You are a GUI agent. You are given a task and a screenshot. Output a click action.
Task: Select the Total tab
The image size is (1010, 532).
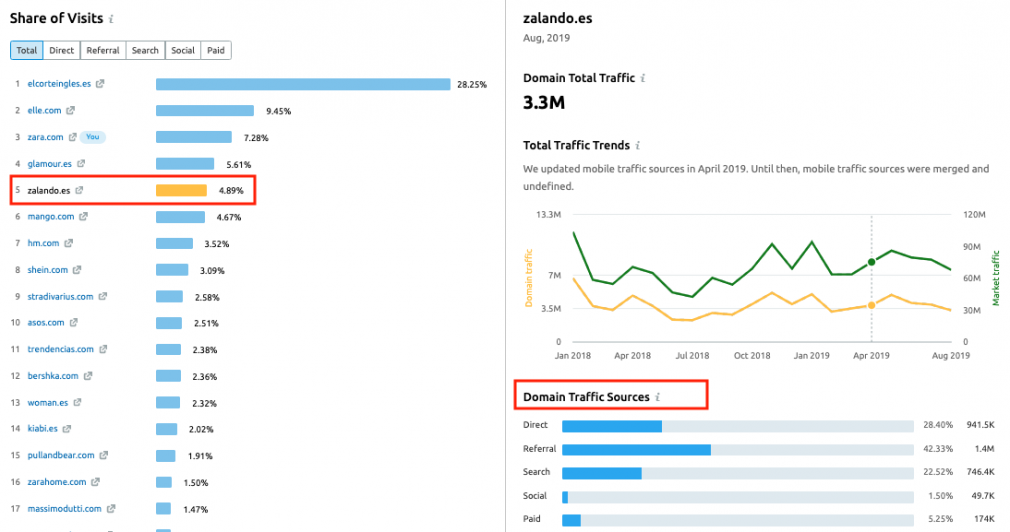tap(26, 50)
